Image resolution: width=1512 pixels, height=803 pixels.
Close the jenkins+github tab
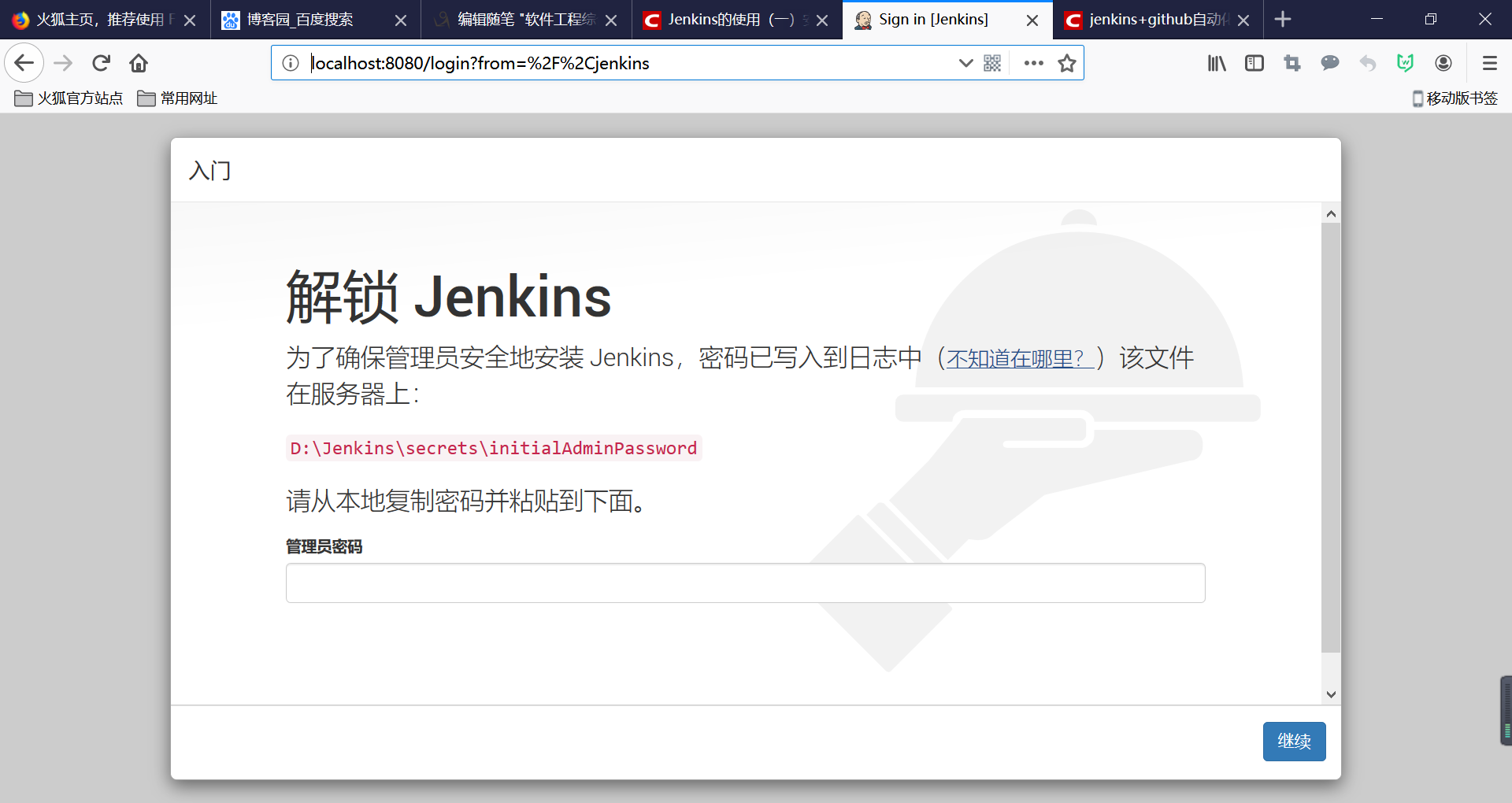(1243, 20)
